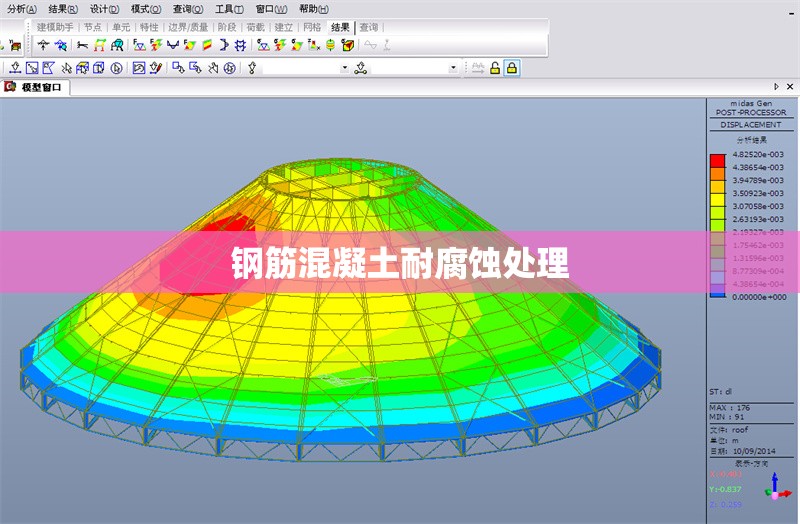Image resolution: width=800 pixels, height=524 pixels.
Task: Click the 3D cube contour results icon
Action: click(347, 45)
